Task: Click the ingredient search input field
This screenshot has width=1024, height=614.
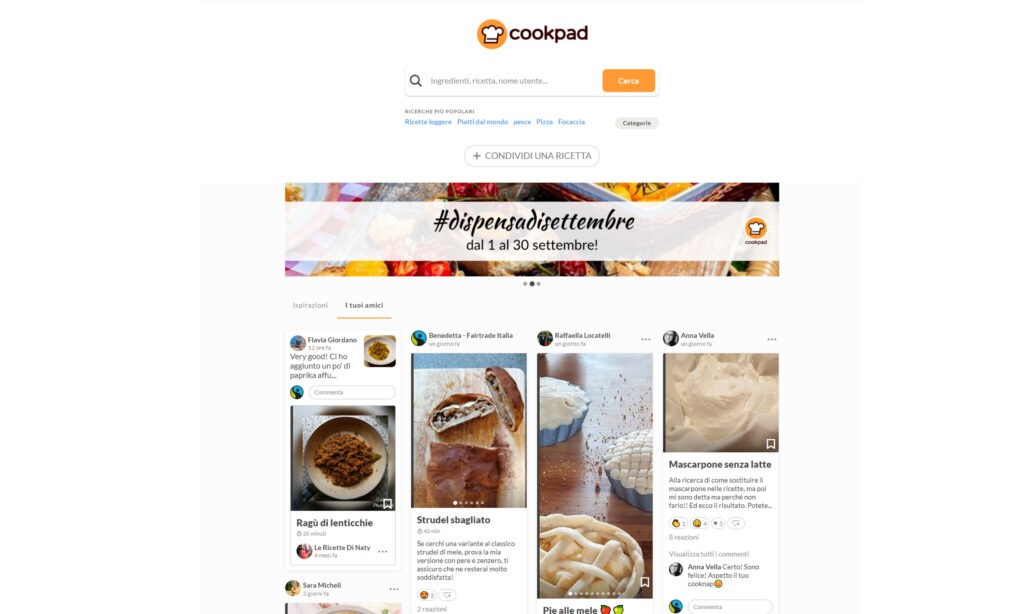Action: tap(513, 81)
